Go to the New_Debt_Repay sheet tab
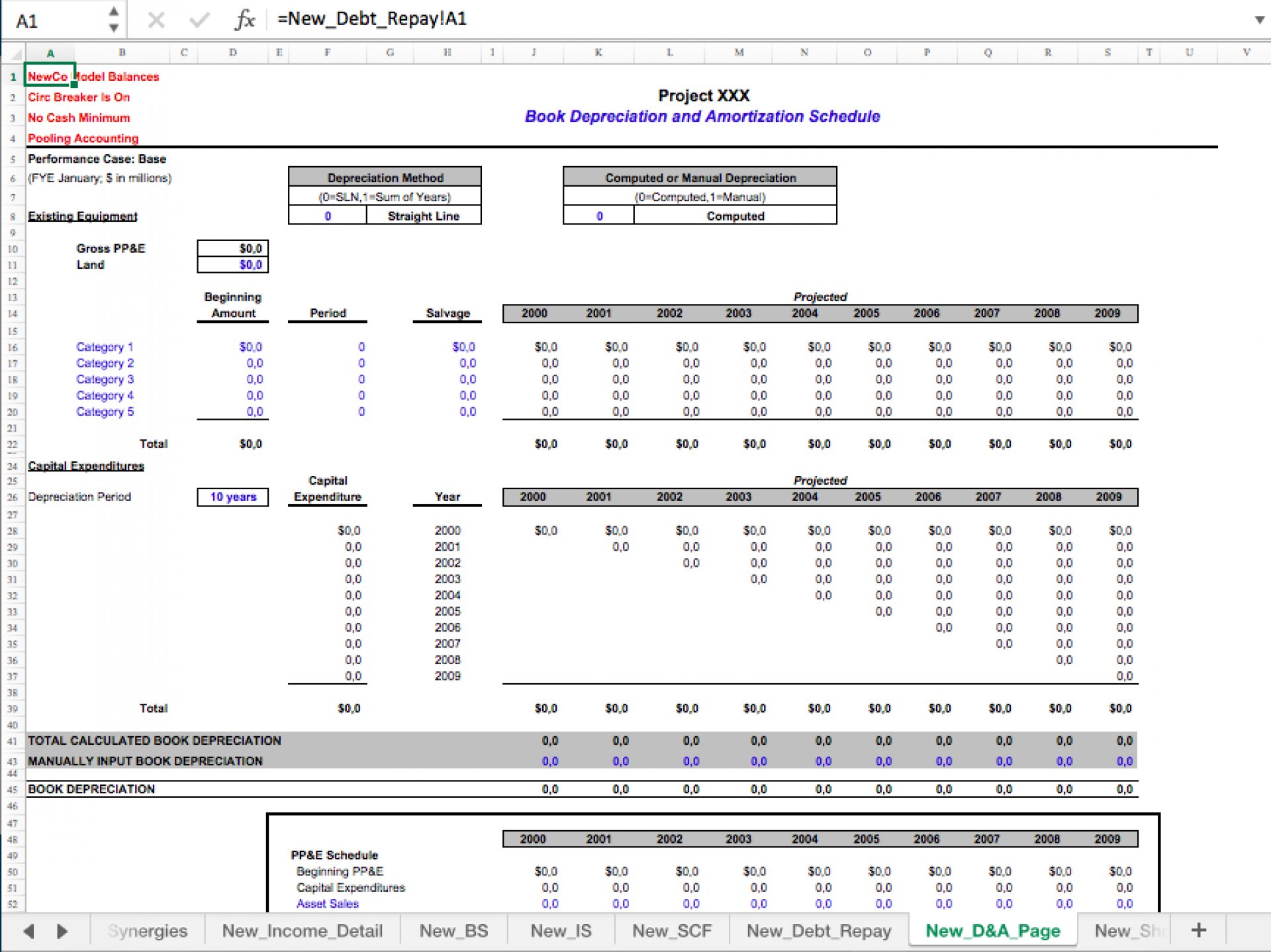This screenshot has width=1271, height=952. coord(818,931)
